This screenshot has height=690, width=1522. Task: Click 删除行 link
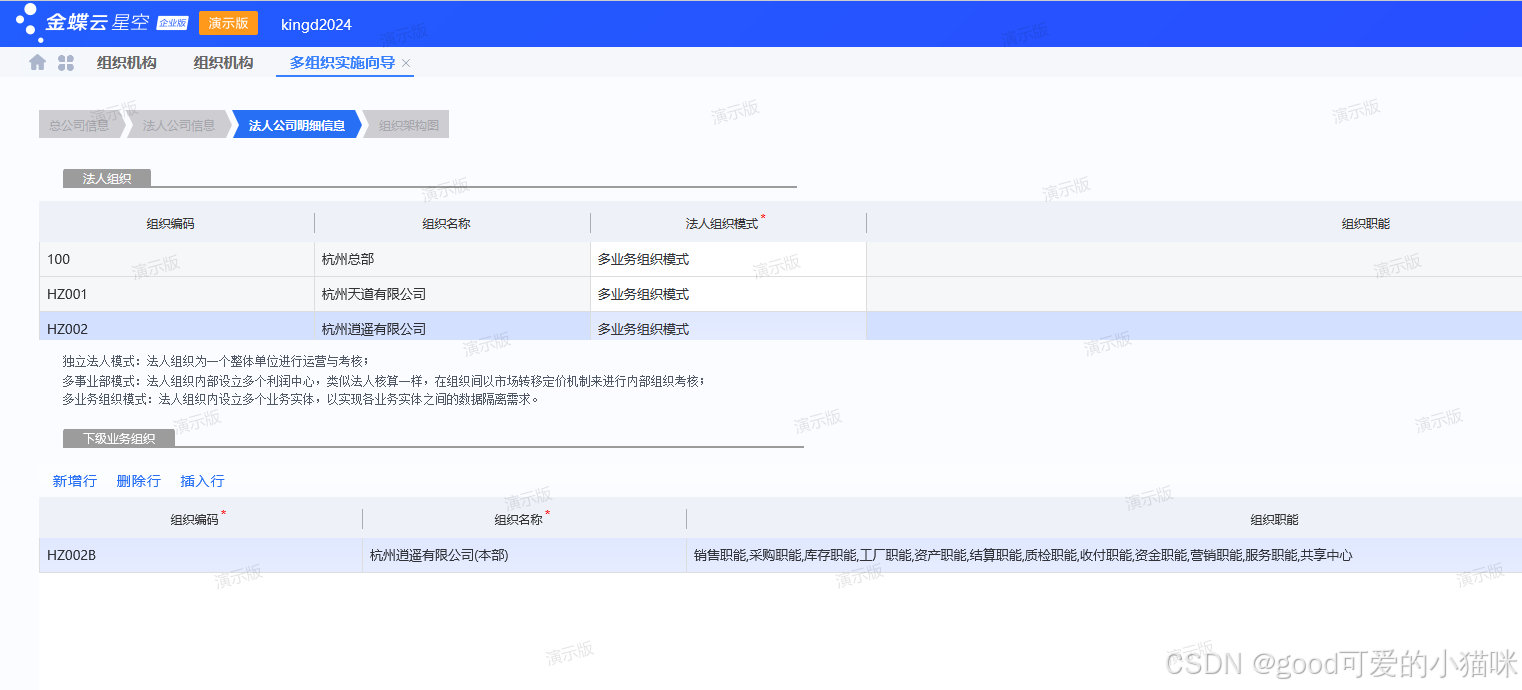tap(138, 481)
